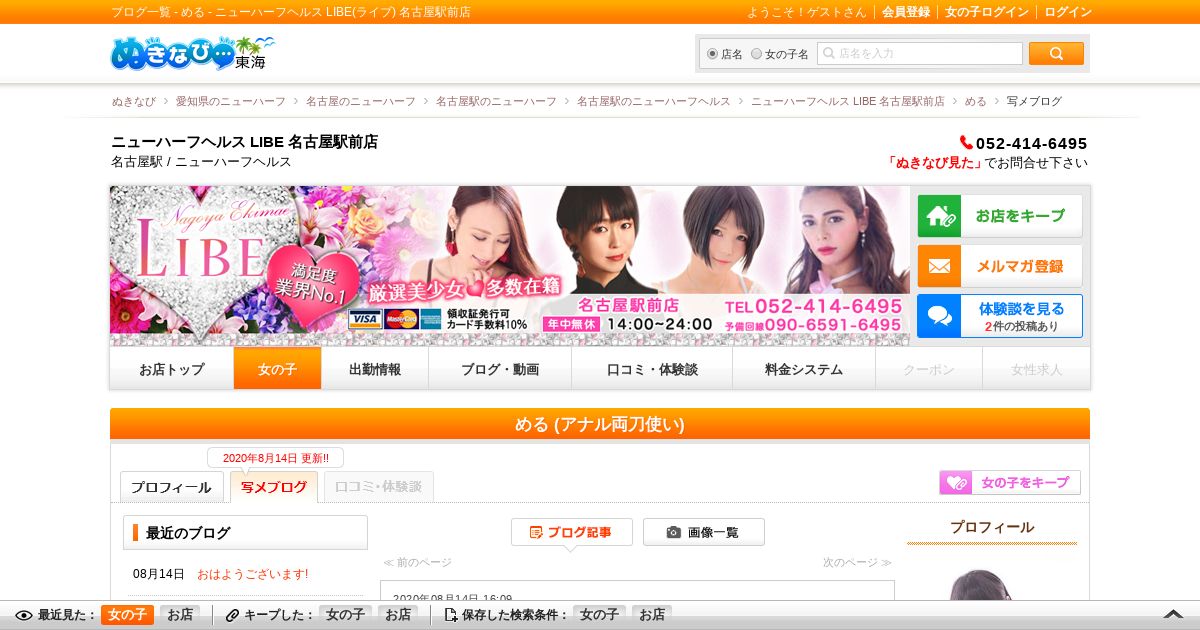The image size is (1200, 630).
Task: Click the 2020年8月14日 更新!! badge
Action: [275, 458]
